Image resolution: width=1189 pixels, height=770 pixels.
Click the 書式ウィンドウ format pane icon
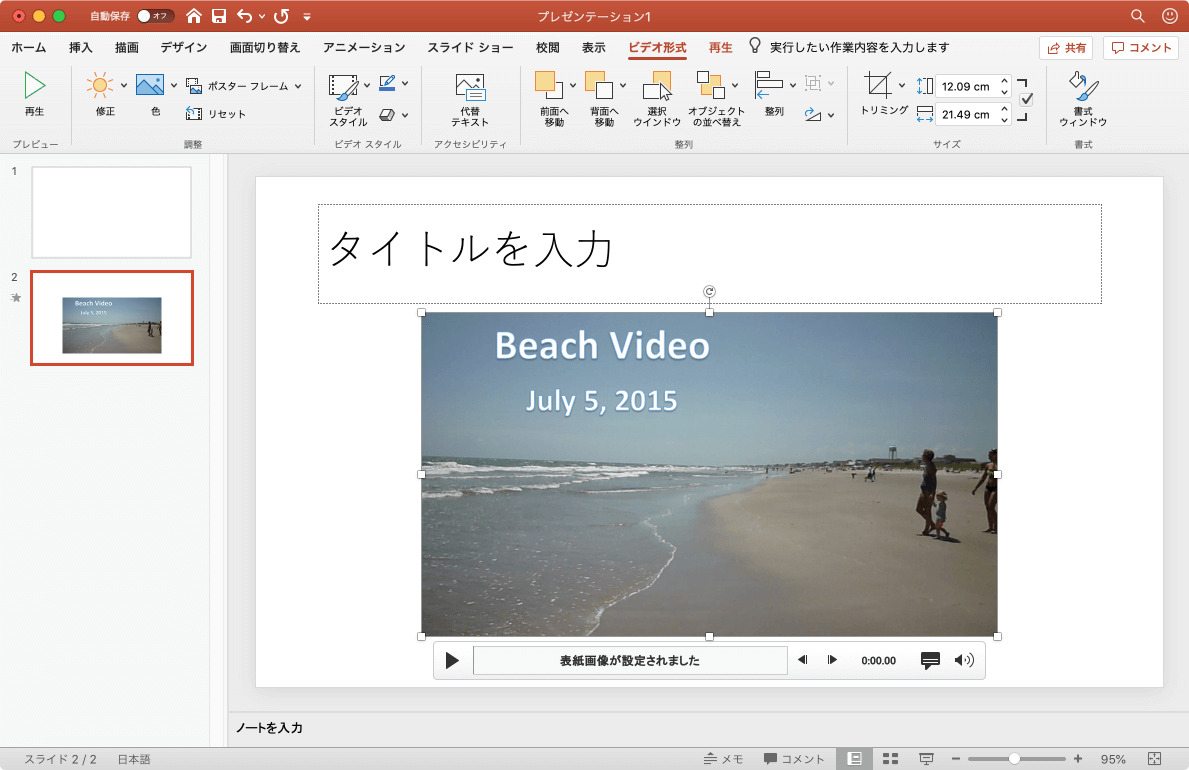(x=1083, y=86)
